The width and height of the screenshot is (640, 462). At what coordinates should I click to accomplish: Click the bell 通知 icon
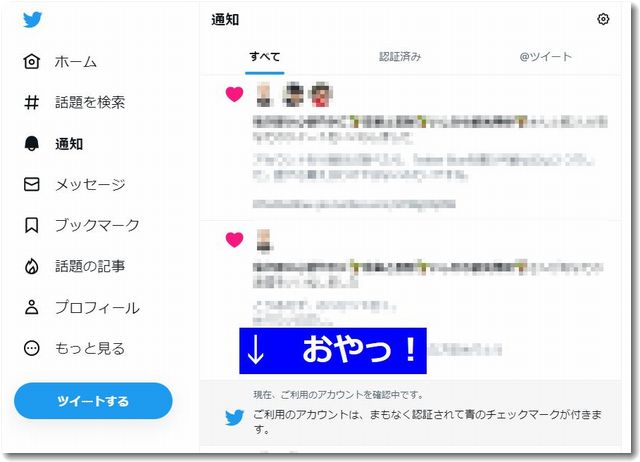click(32, 144)
